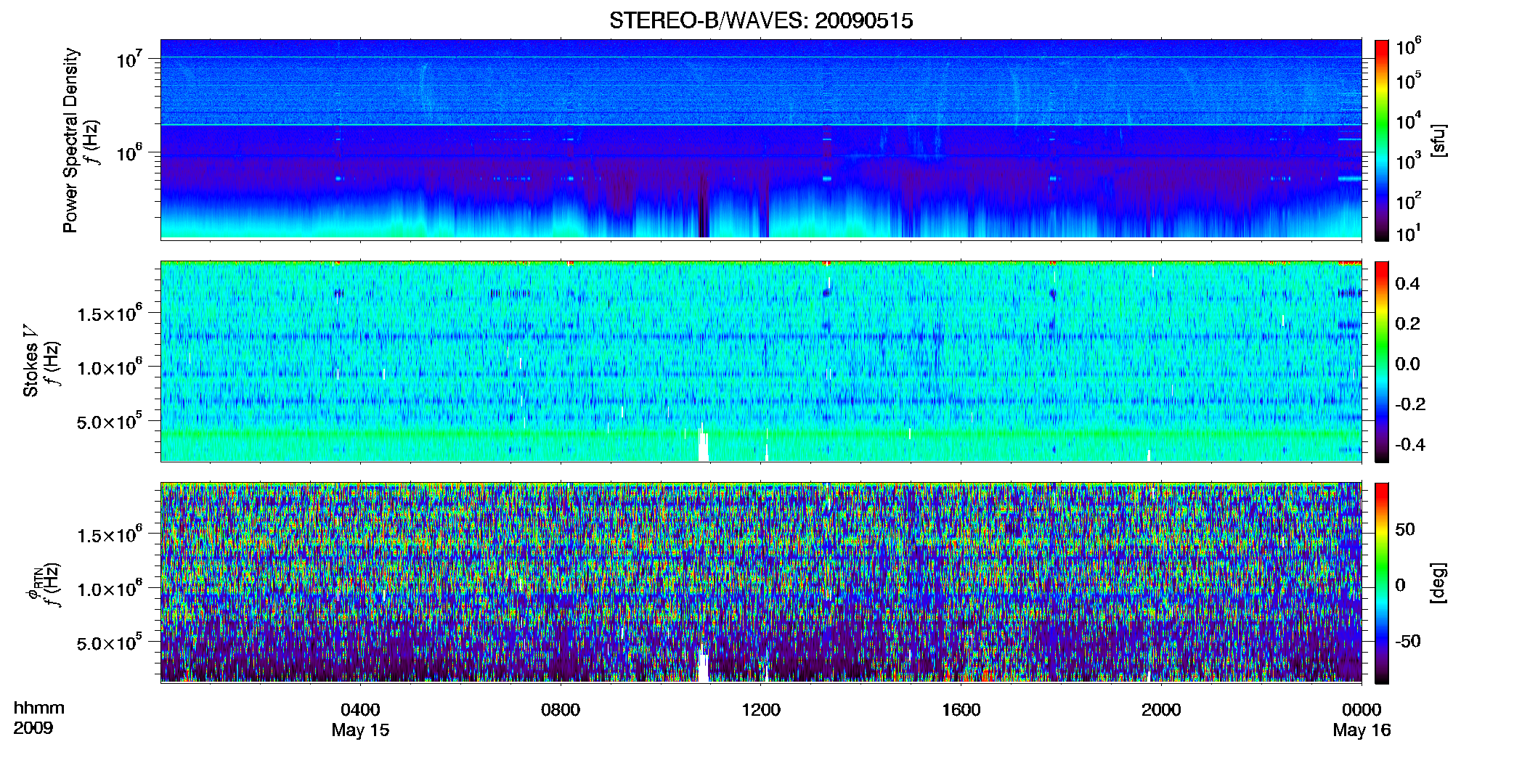Click the 0400 time tick label
The image size is (1522, 784).
(x=360, y=710)
